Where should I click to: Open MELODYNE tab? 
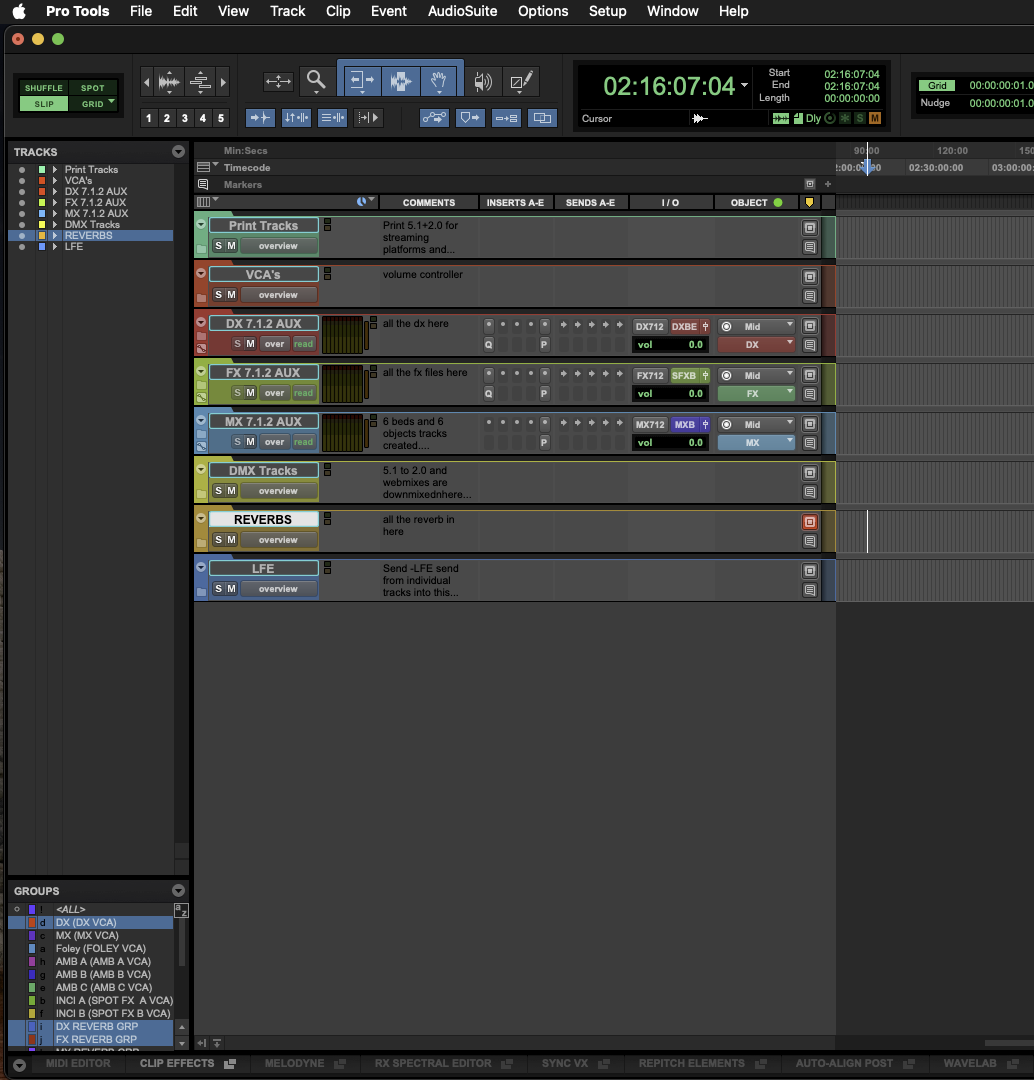(294, 1063)
